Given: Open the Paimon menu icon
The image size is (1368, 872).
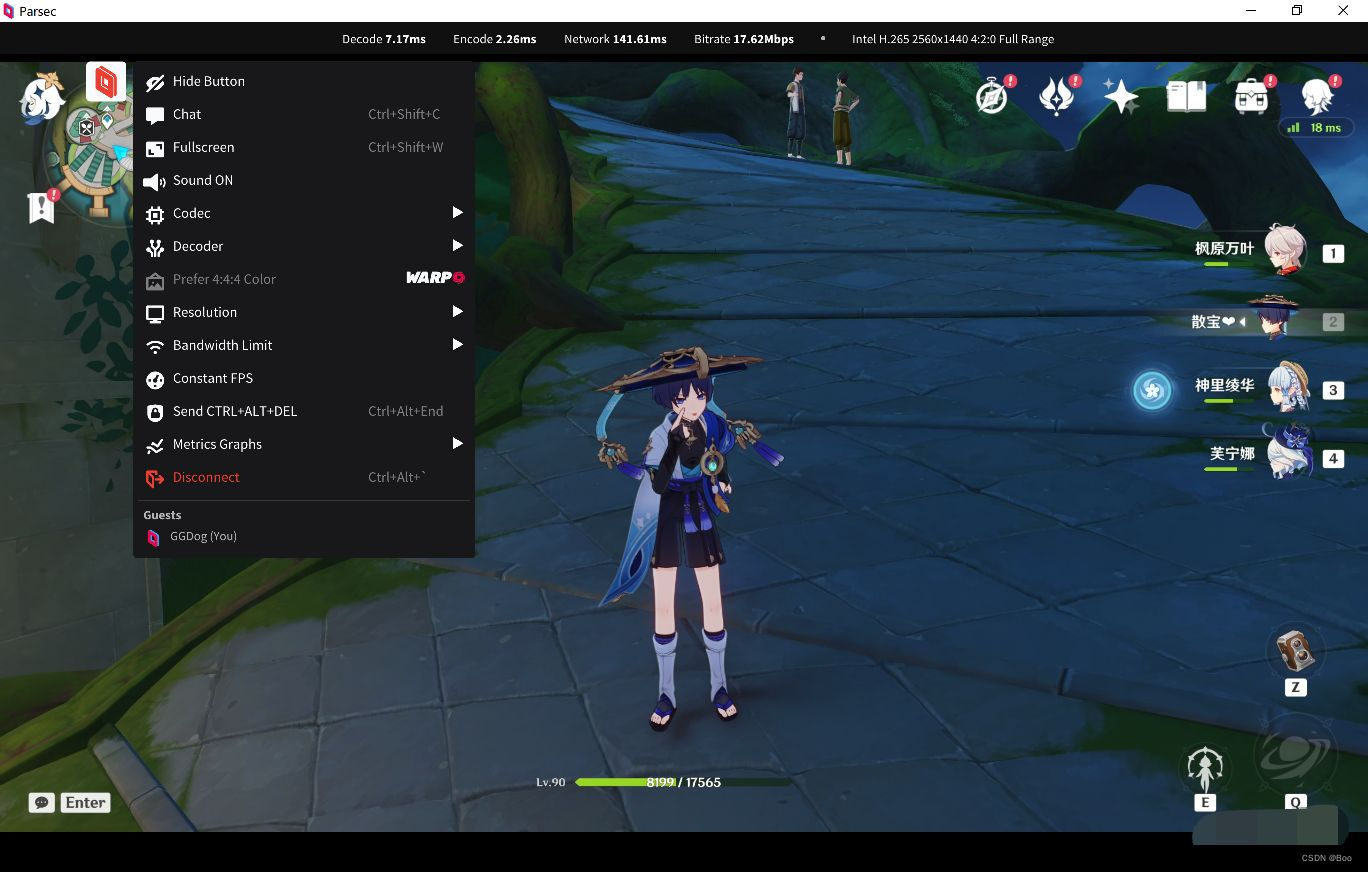Looking at the screenshot, I should [x=41, y=99].
